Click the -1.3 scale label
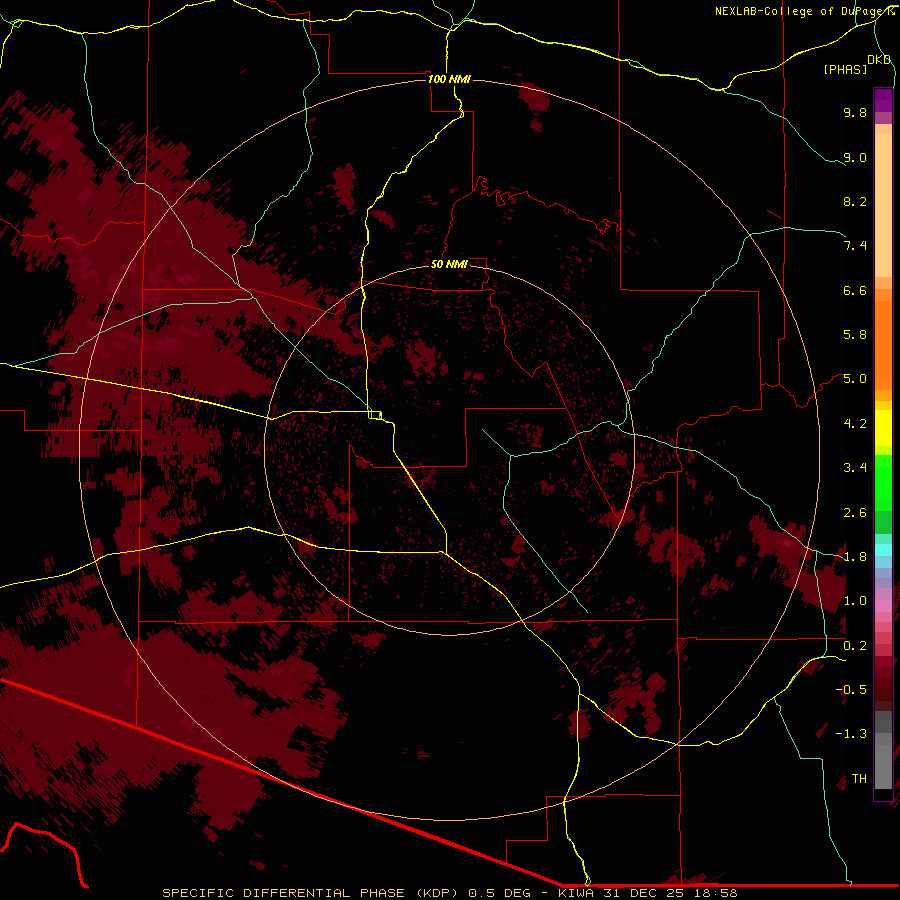Image resolution: width=900 pixels, height=900 pixels. coord(851,734)
